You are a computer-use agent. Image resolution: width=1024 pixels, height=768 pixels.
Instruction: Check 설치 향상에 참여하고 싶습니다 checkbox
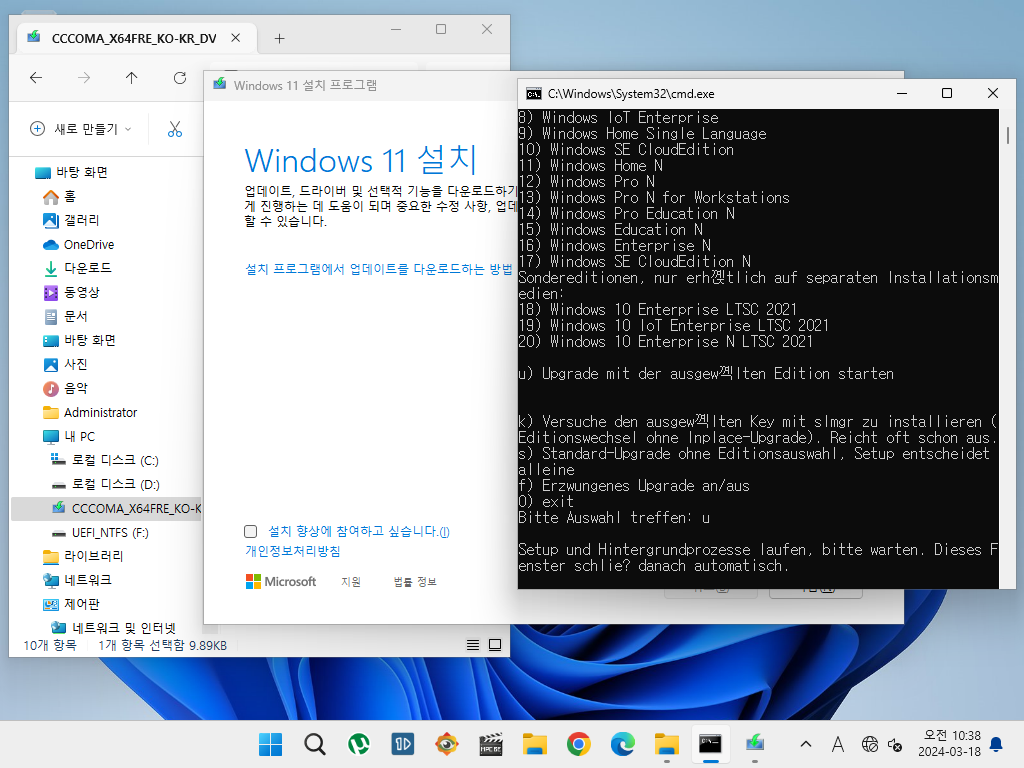click(x=250, y=532)
